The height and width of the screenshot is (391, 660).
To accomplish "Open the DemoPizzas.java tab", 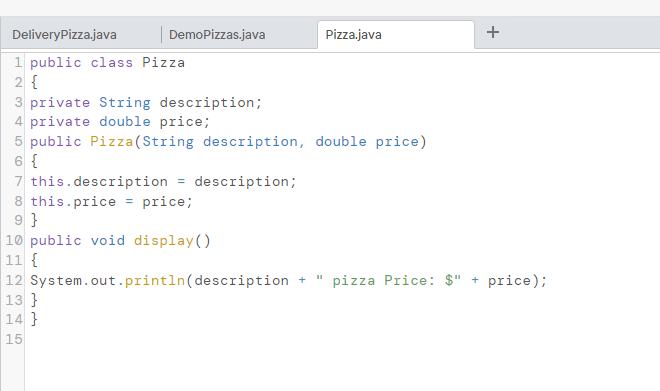I will click(217, 35).
